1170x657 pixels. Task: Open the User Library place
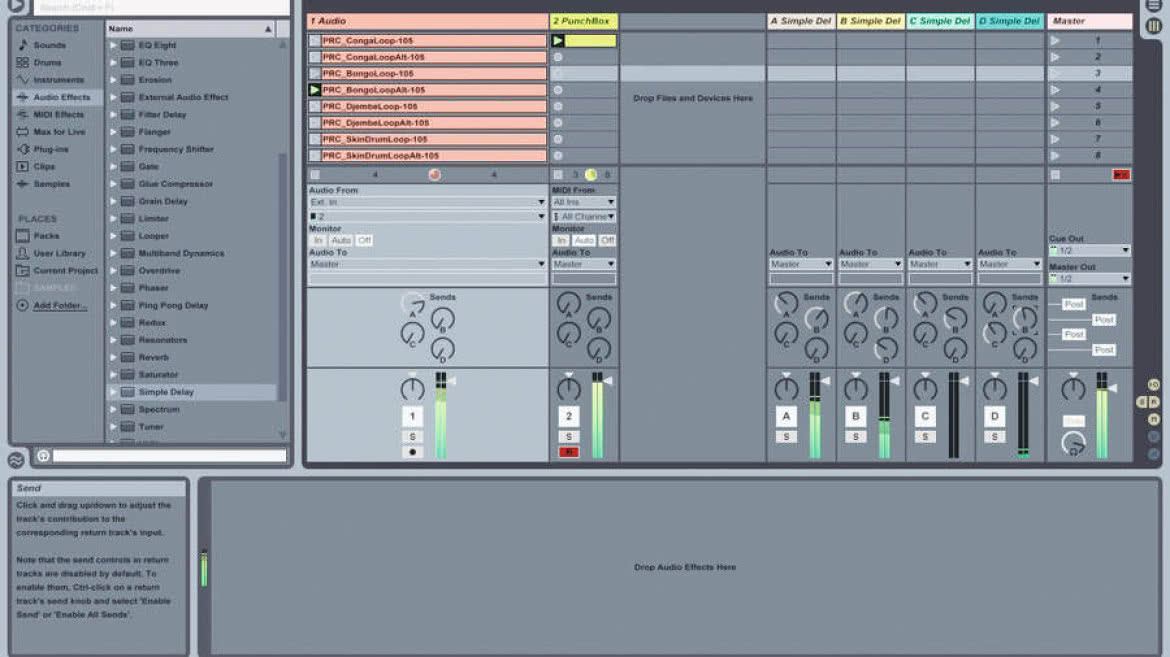(59, 253)
